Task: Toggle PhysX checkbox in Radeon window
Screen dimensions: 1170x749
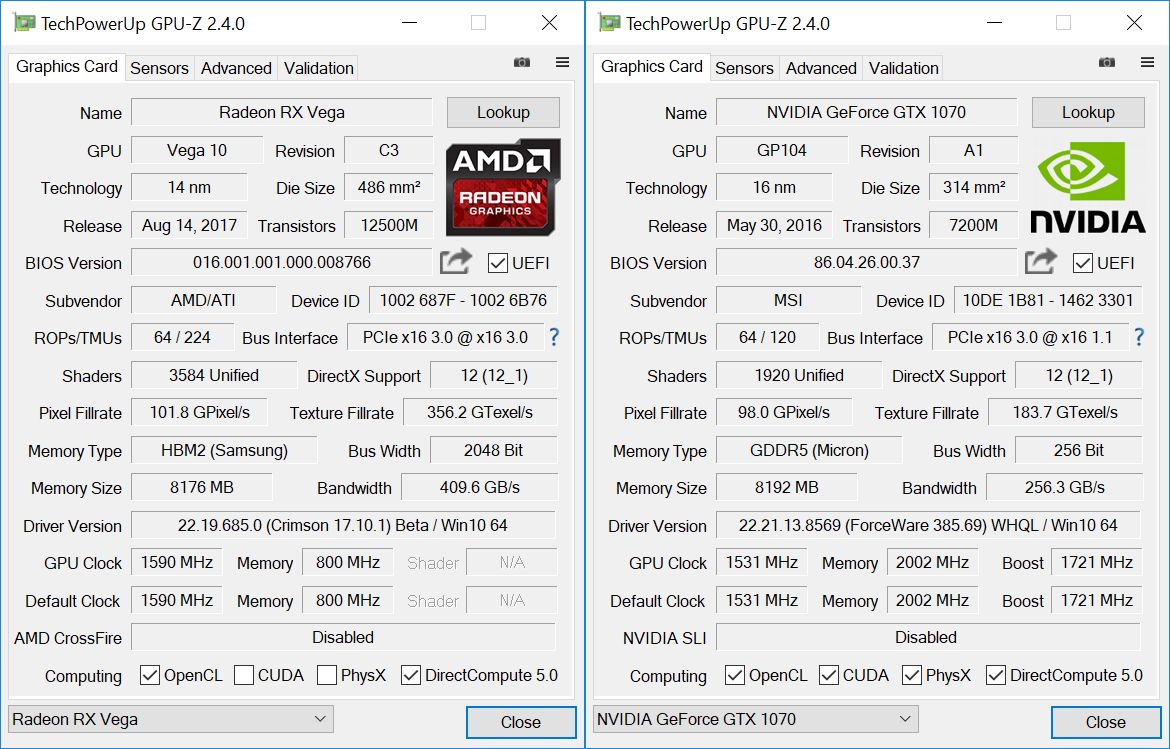Action: tap(327, 675)
